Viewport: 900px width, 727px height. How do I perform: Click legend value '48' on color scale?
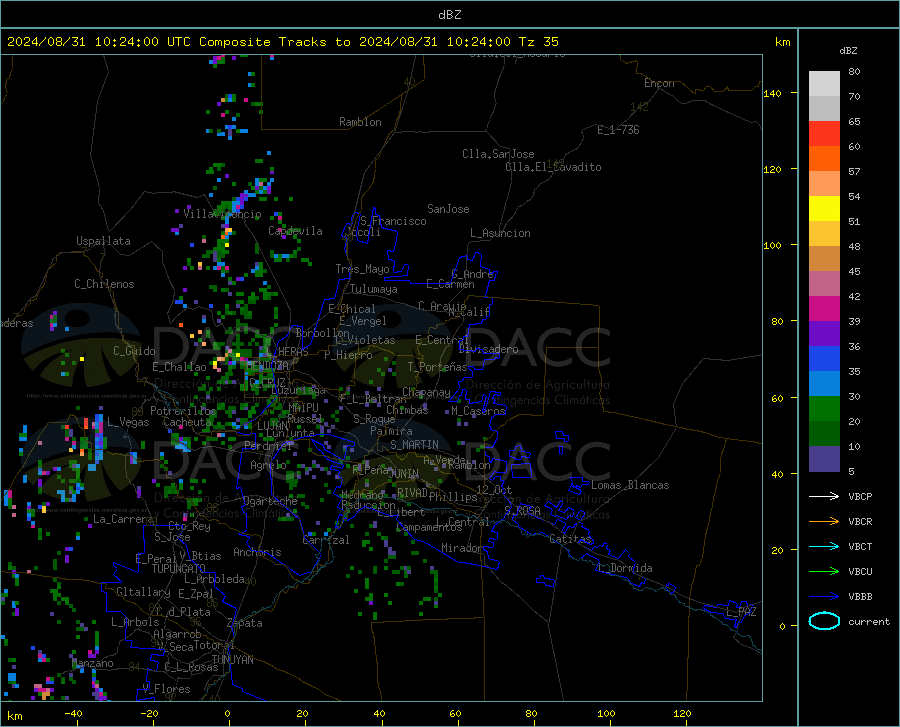point(854,247)
